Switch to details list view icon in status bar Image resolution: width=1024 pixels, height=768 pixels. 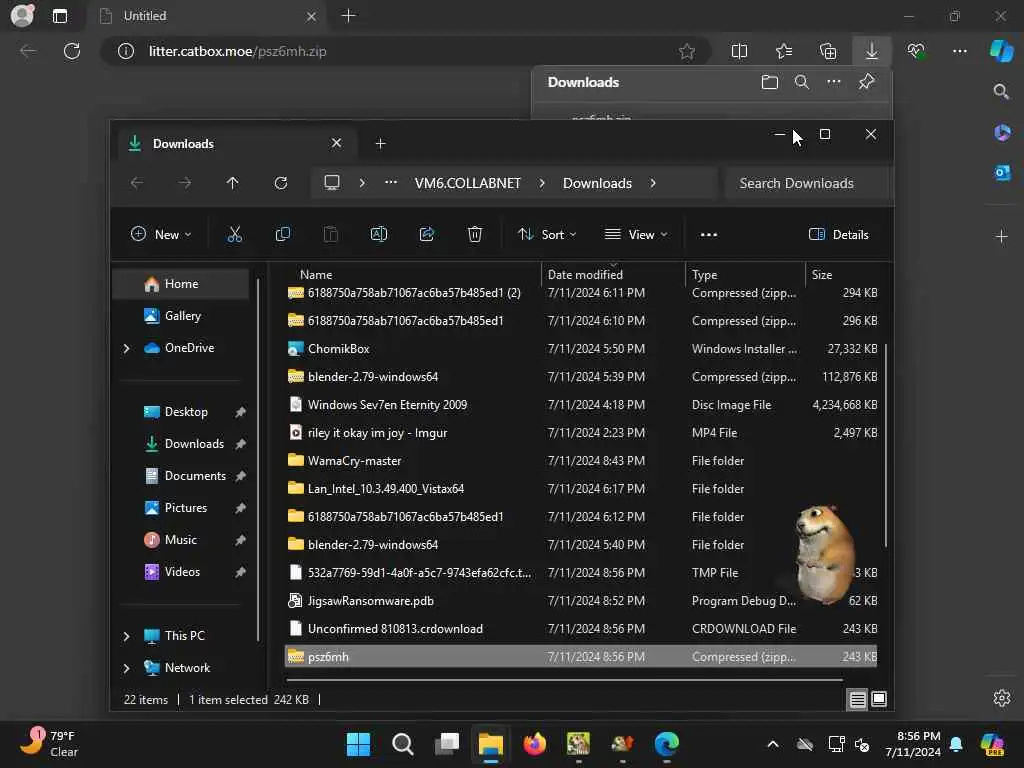857,700
